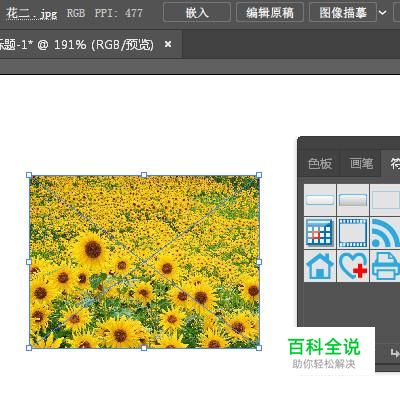Switch to the 色板 tab
The width and height of the screenshot is (400, 400).
319,164
